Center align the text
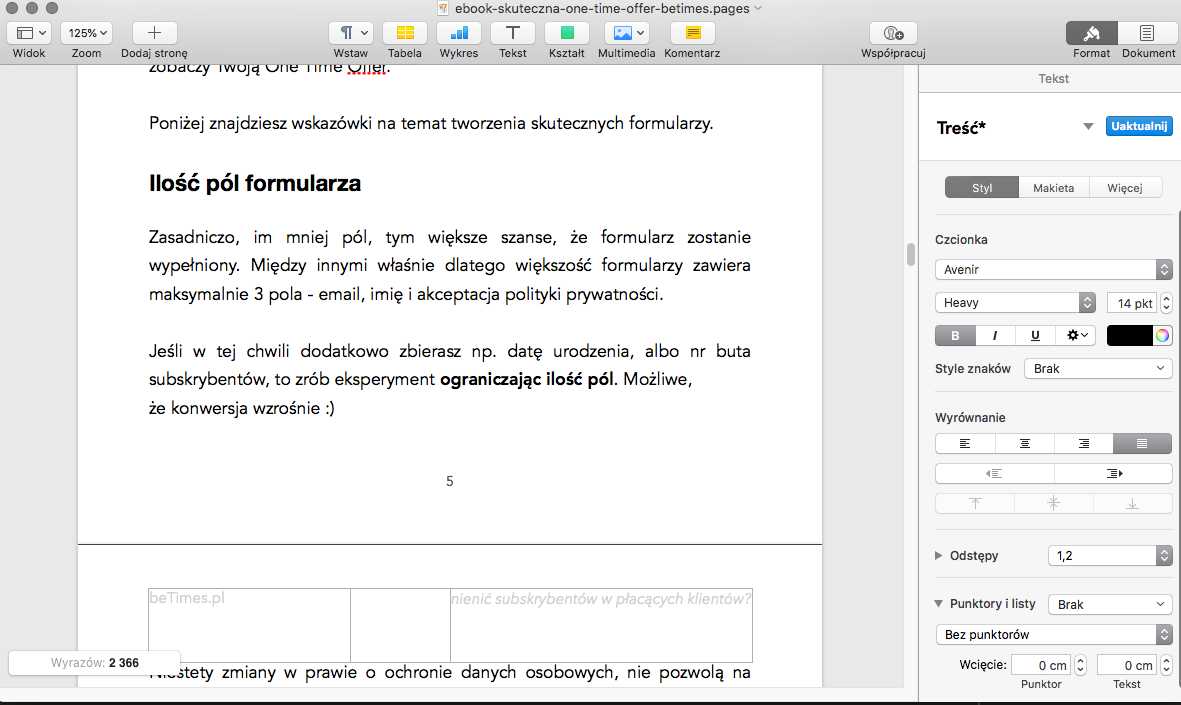Image resolution: width=1181 pixels, height=705 pixels. [x=1024, y=444]
